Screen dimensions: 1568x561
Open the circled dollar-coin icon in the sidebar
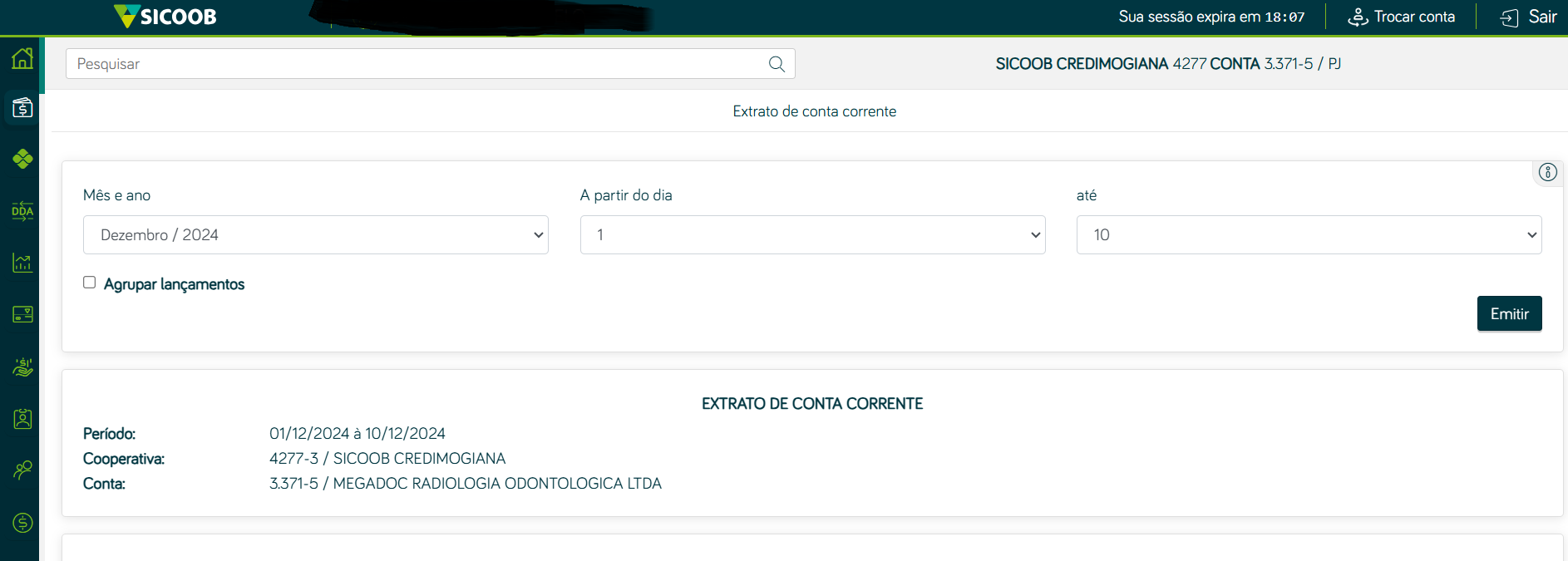(x=22, y=523)
